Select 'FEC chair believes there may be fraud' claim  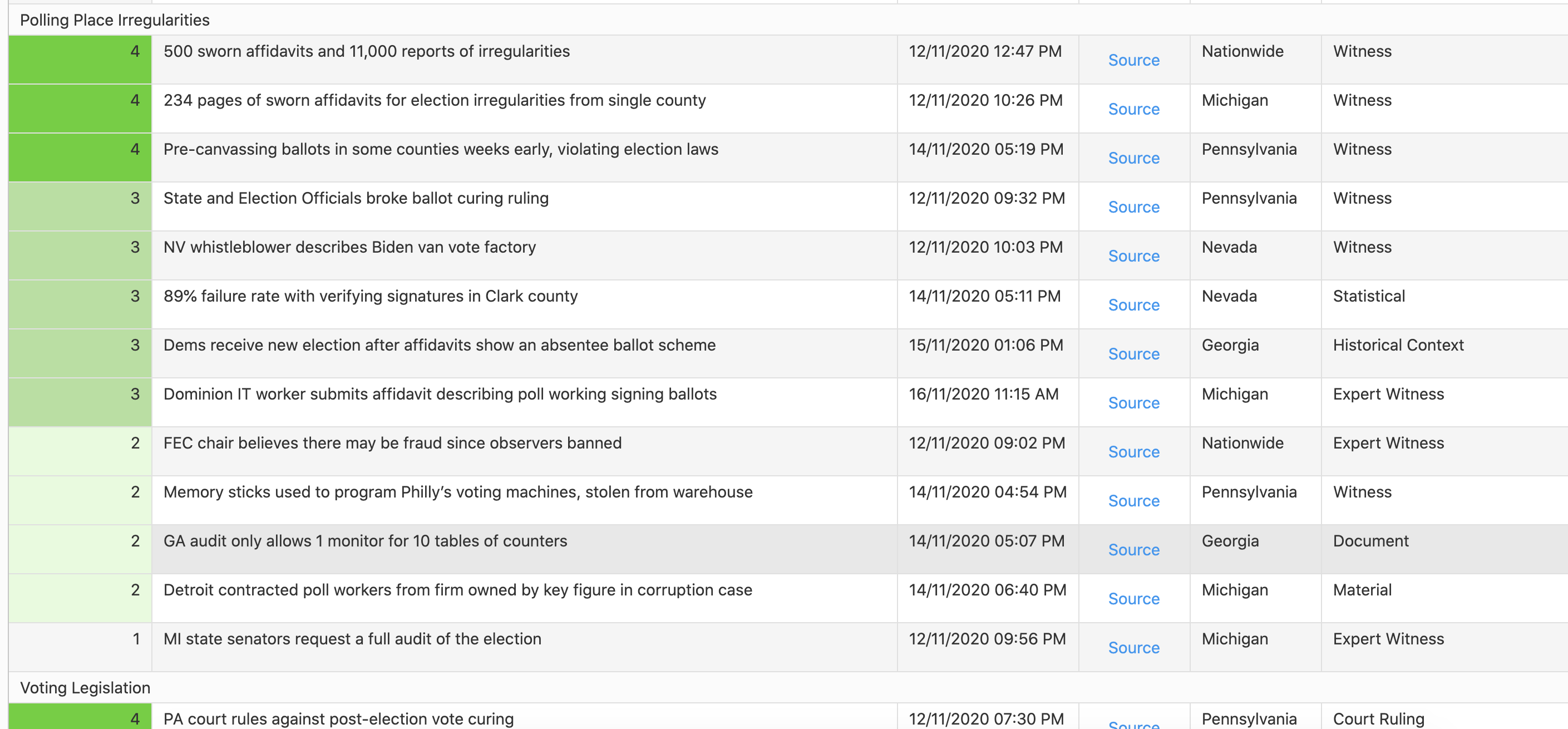coord(393,443)
